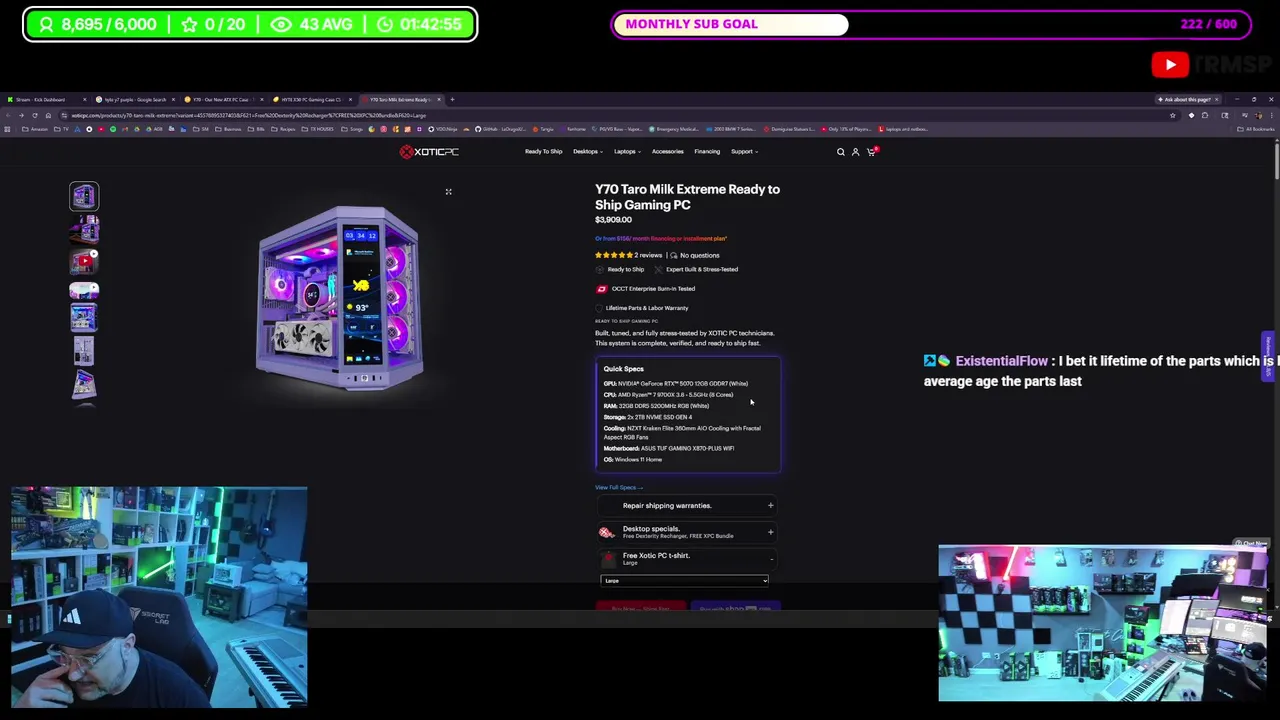Click the View Full Specs link
The image size is (1280, 720).
coord(619,487)
